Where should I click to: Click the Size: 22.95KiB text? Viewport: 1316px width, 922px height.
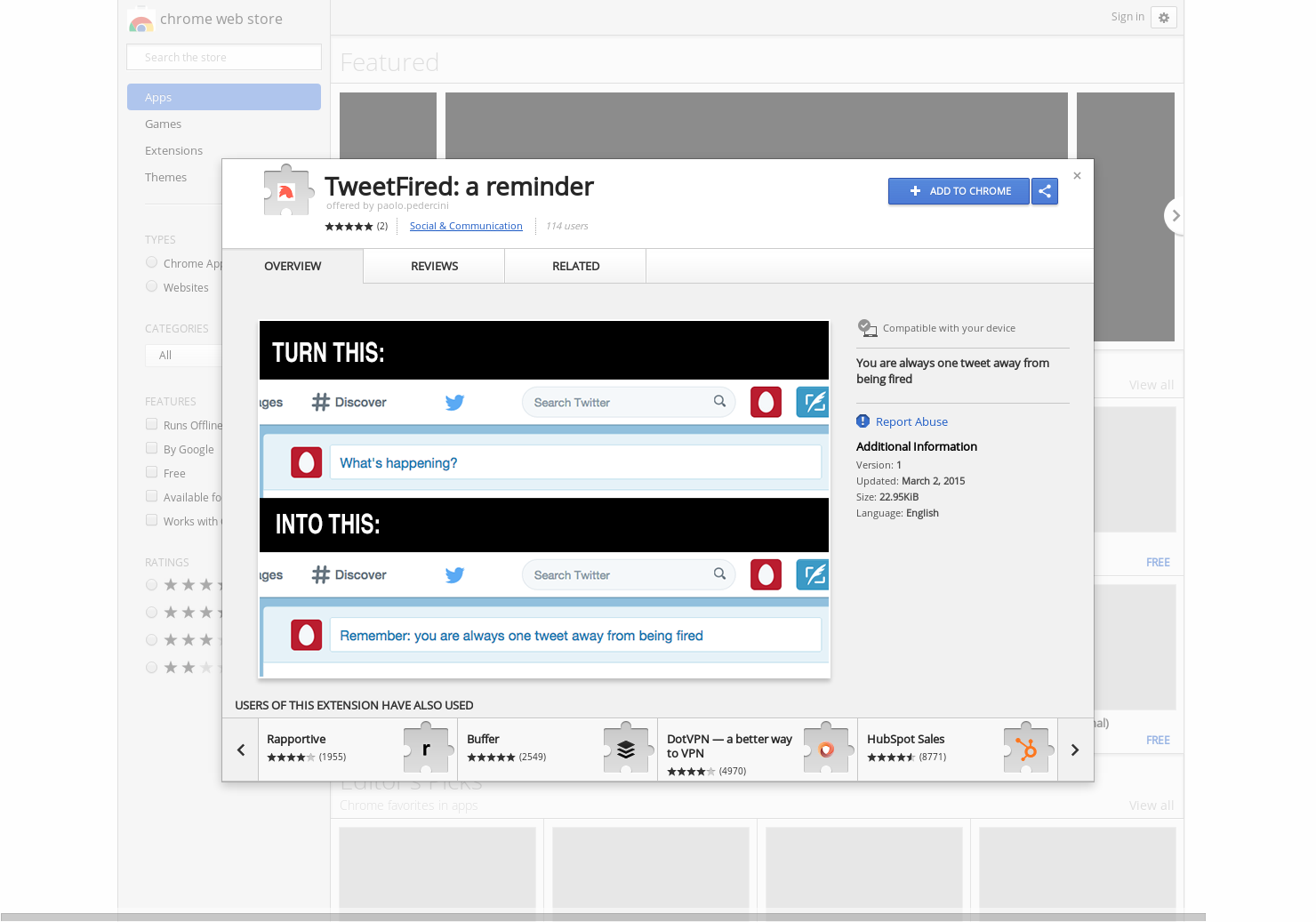[887, 497]
